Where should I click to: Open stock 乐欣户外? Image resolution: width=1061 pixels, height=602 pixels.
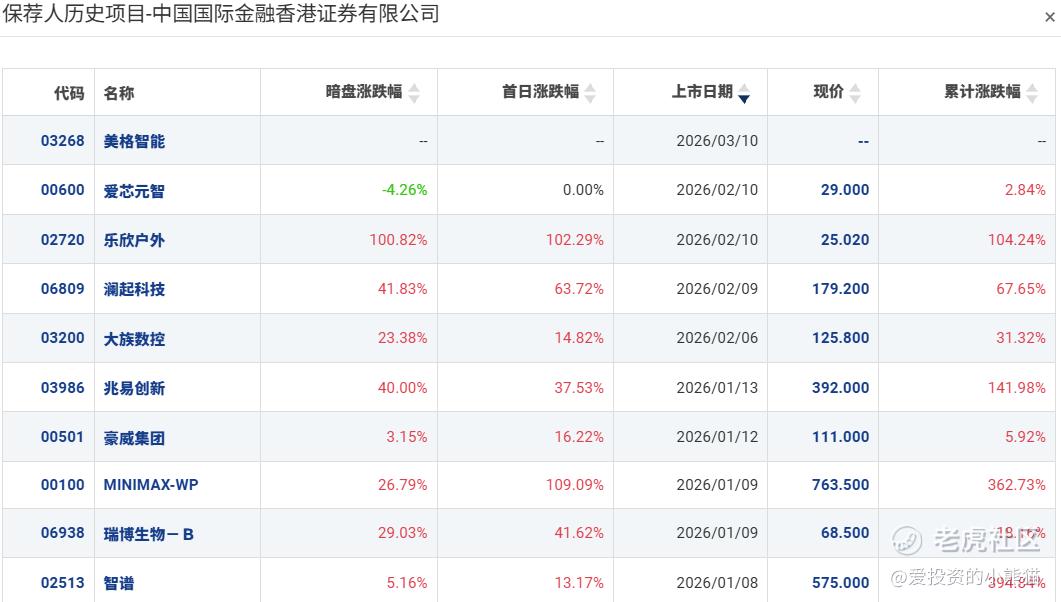pyautogui.click(x=134, y=240)
